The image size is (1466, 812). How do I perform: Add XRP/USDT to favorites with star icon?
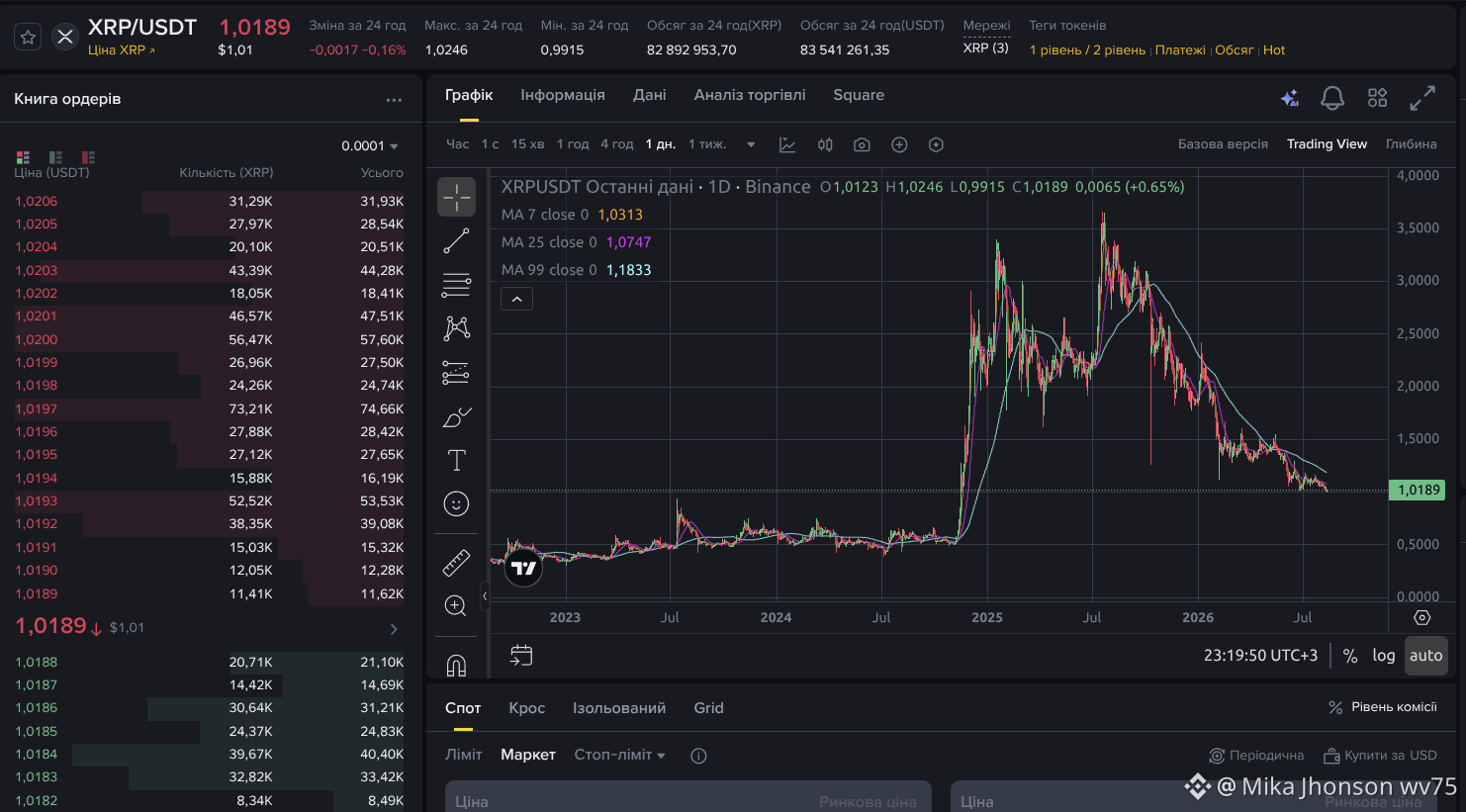[x=29, y=37]
